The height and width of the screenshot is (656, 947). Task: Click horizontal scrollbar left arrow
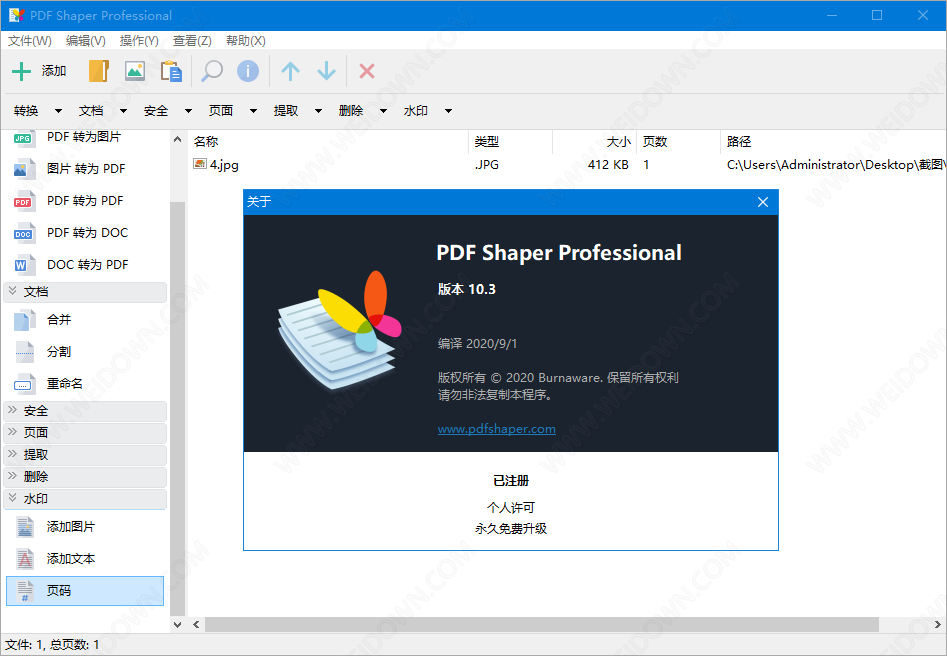click(x=196, y=625)
